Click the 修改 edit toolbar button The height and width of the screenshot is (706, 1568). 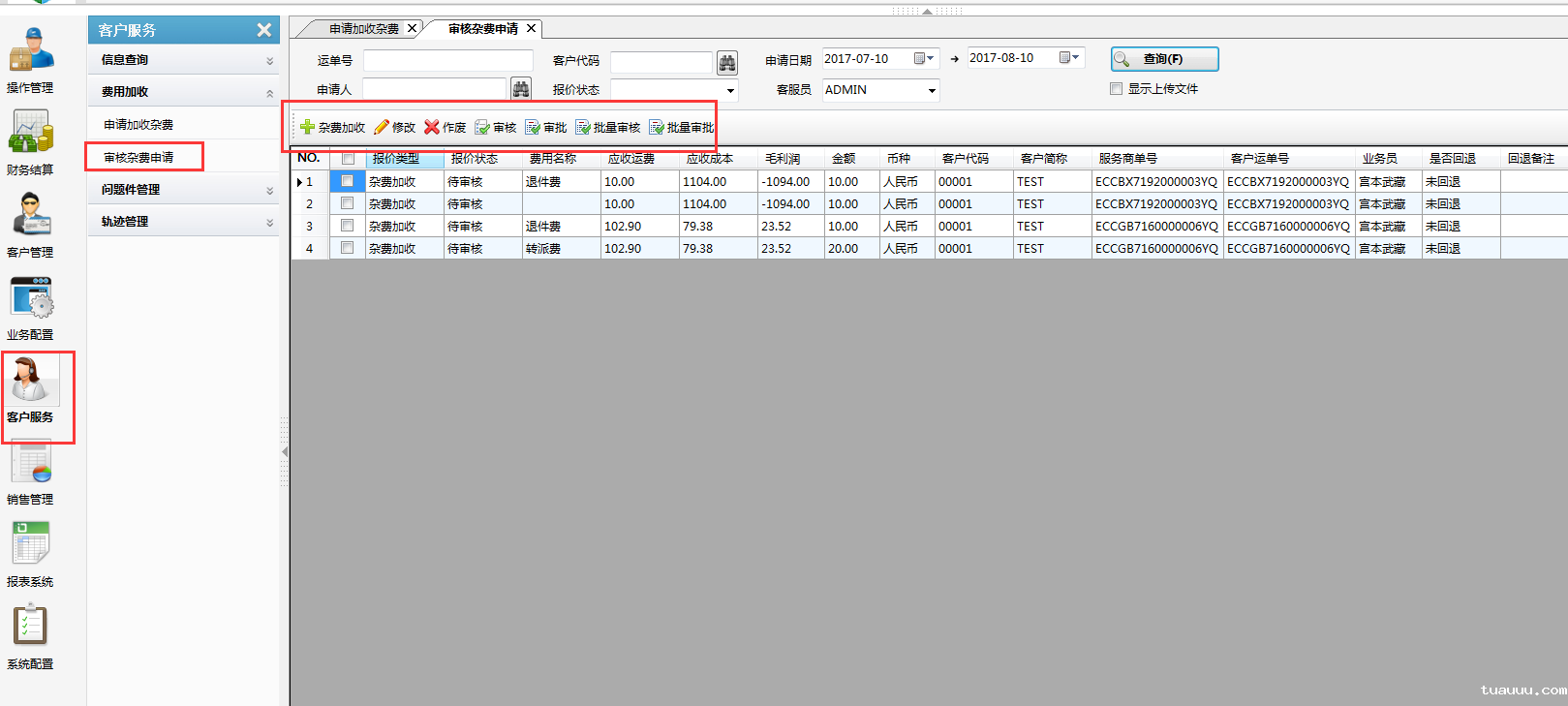point(394,127)
